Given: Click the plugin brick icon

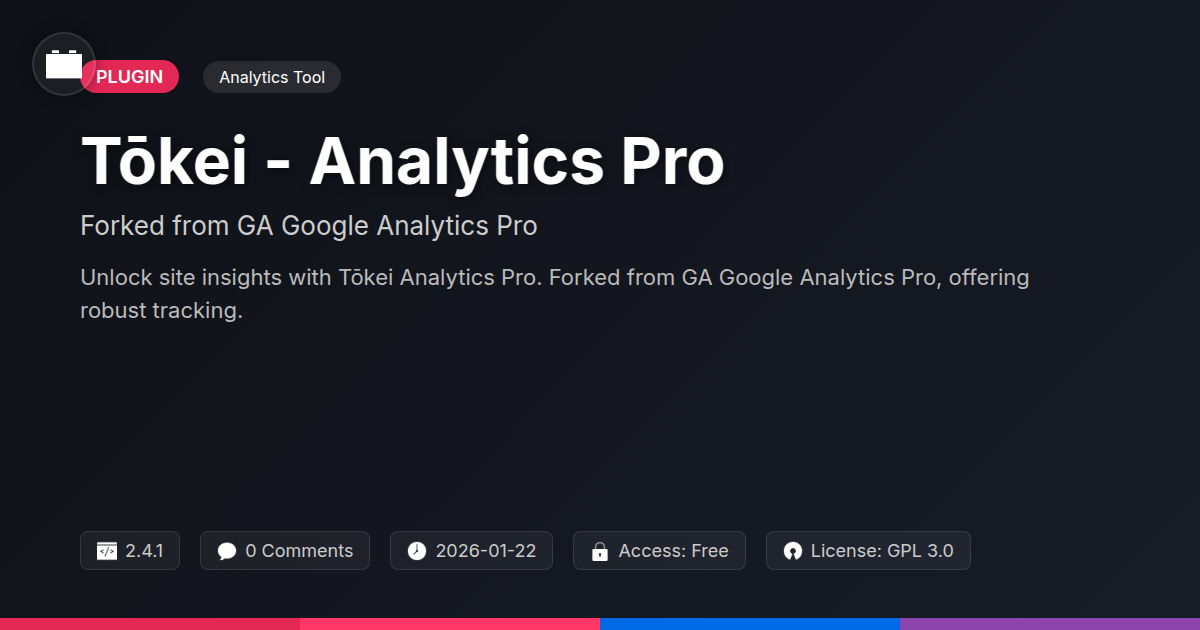Looking at the screenshot, I should [x=64, y=64].
